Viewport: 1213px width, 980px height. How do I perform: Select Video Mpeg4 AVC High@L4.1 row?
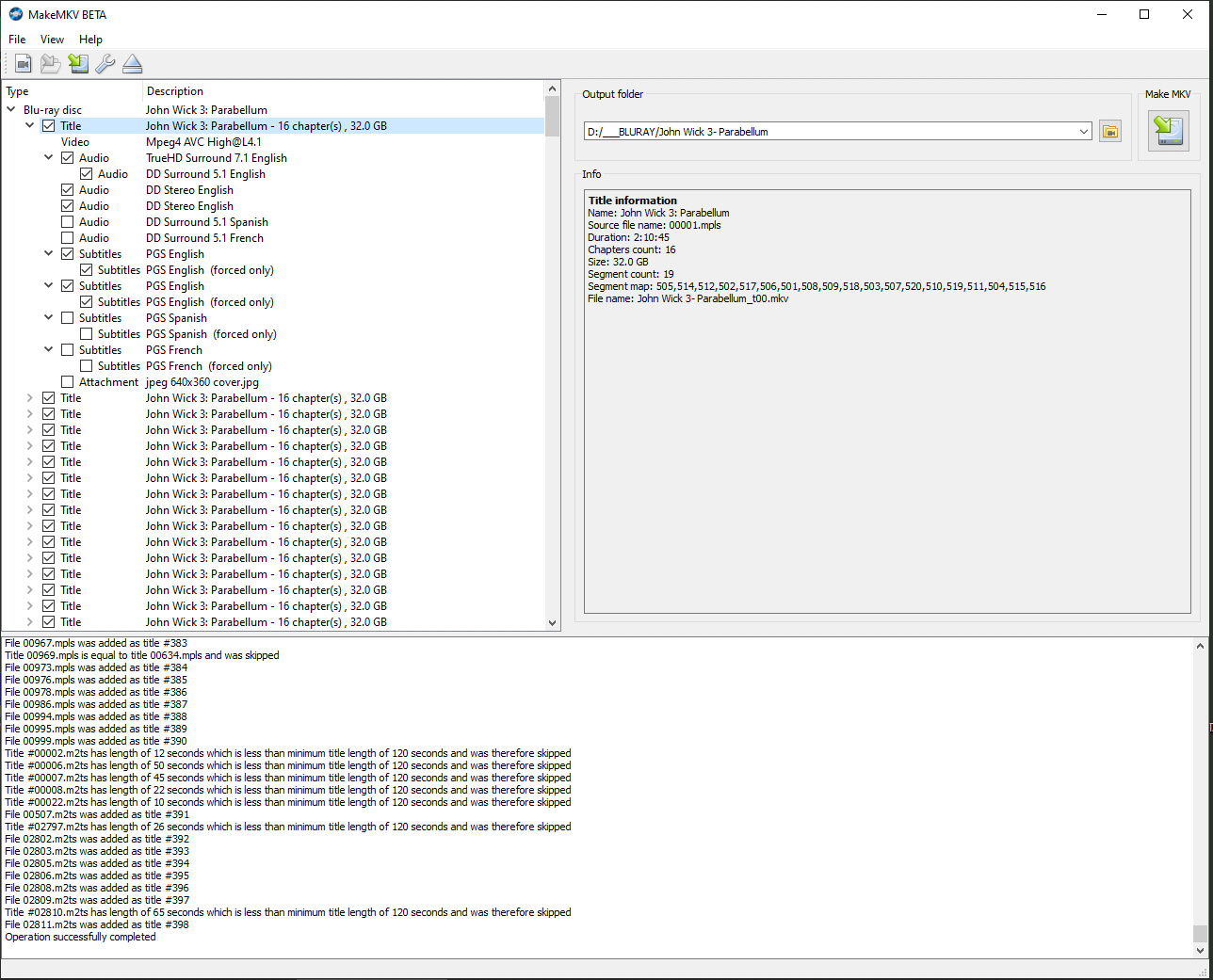pyautogui.click(x=273, y=142)
